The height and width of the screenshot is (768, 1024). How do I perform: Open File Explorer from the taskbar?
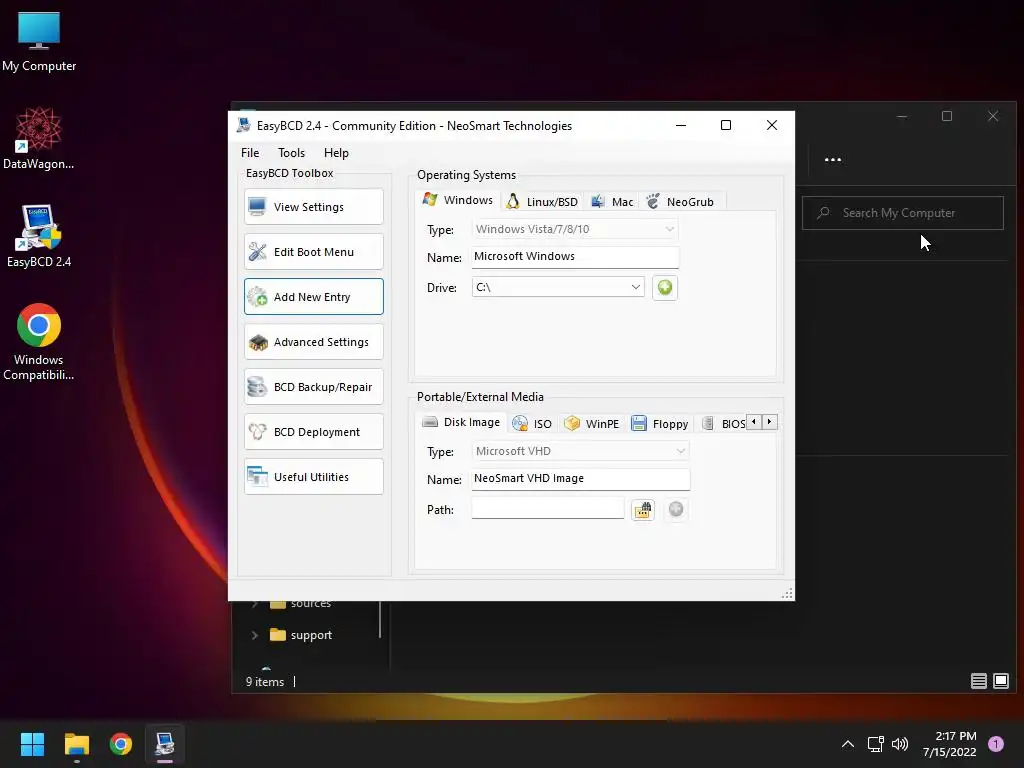coord(76,744)
